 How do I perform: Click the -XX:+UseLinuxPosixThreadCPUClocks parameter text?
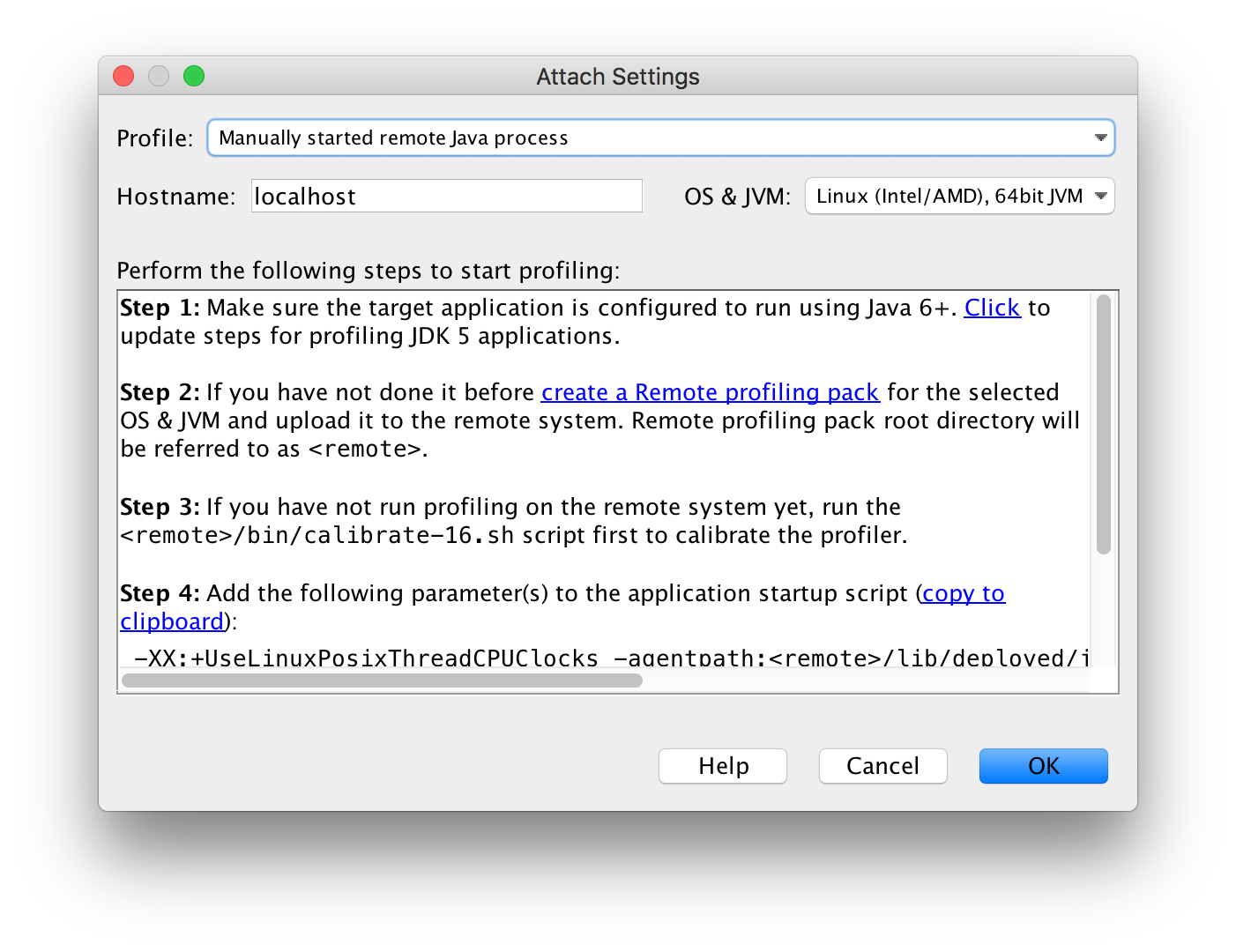366,658
